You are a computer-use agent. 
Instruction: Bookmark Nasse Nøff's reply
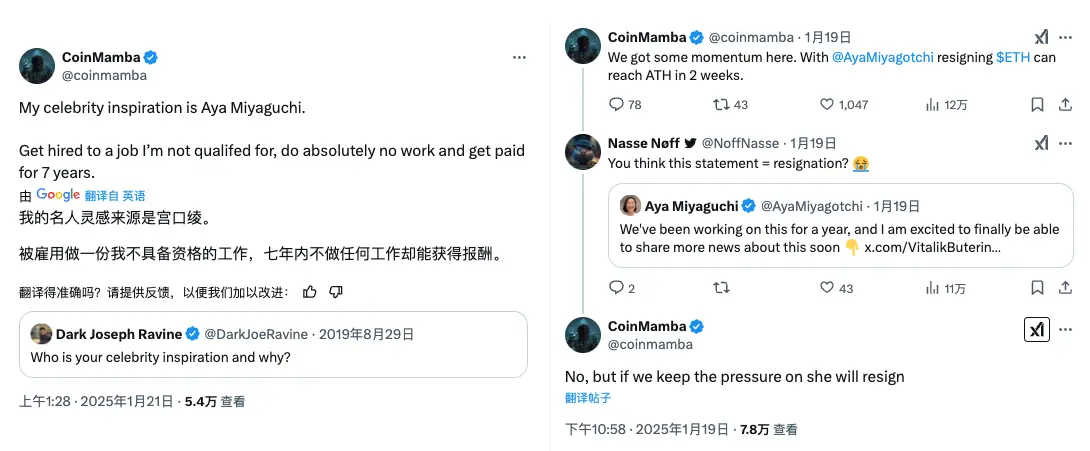click(1037, 288)
